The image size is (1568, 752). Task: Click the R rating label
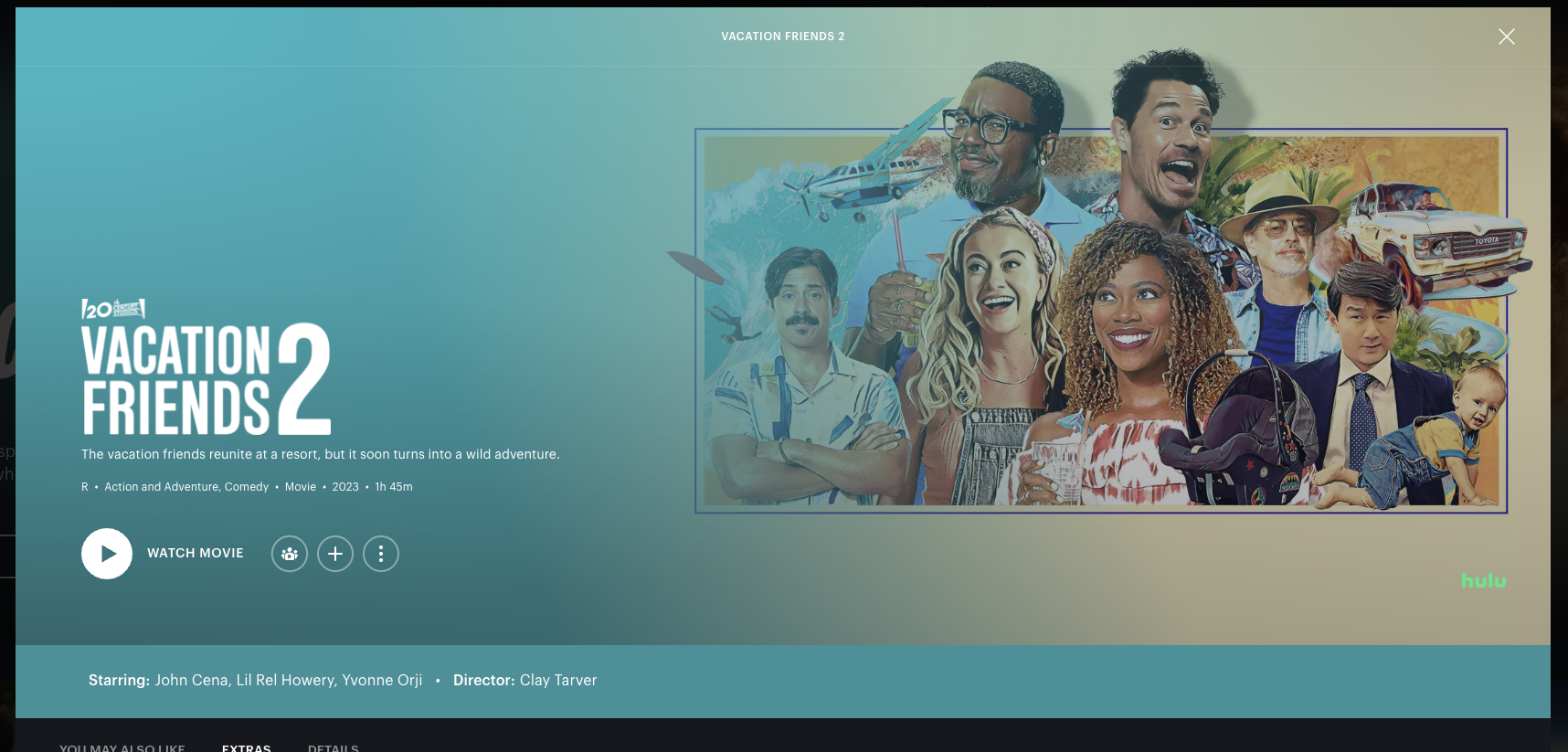point(85,487)
